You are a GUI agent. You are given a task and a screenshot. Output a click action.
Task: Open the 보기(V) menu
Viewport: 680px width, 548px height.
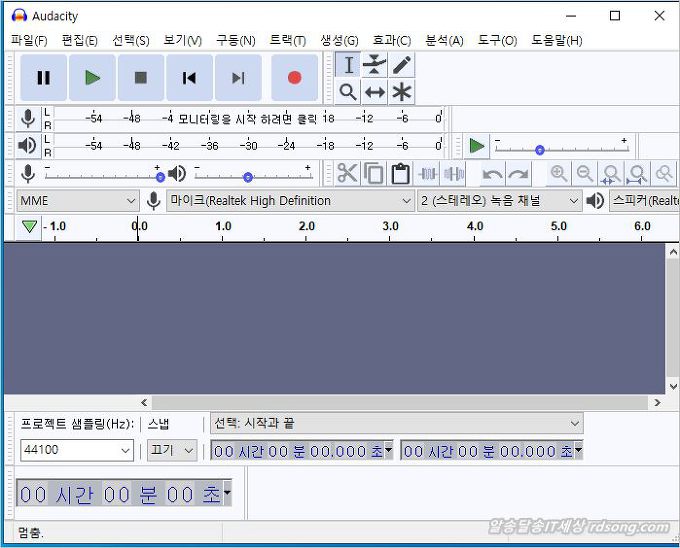(183, 40)
